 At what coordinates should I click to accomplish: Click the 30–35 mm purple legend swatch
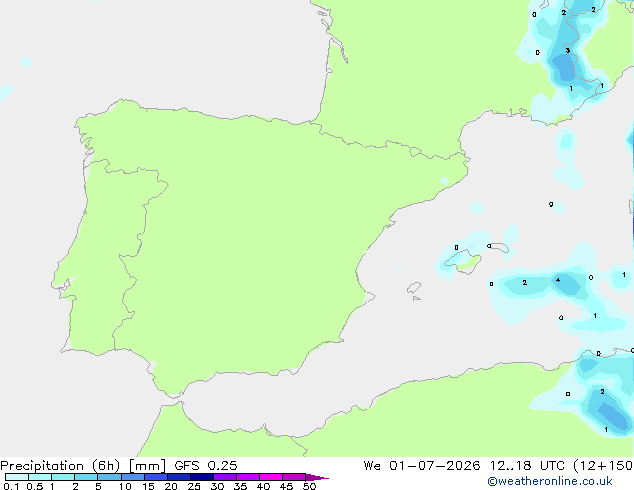[x=225, y=477]
